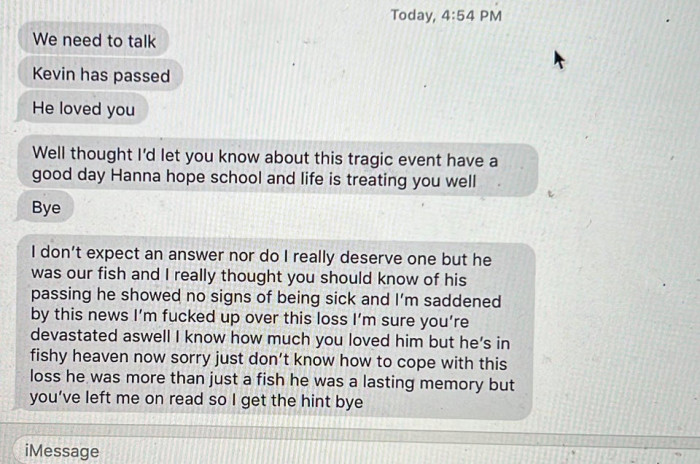Viewport: 700px width, 464px height.
Task: Click the long 'I don't expect an answer' message
Action: [x=273, y=326]
